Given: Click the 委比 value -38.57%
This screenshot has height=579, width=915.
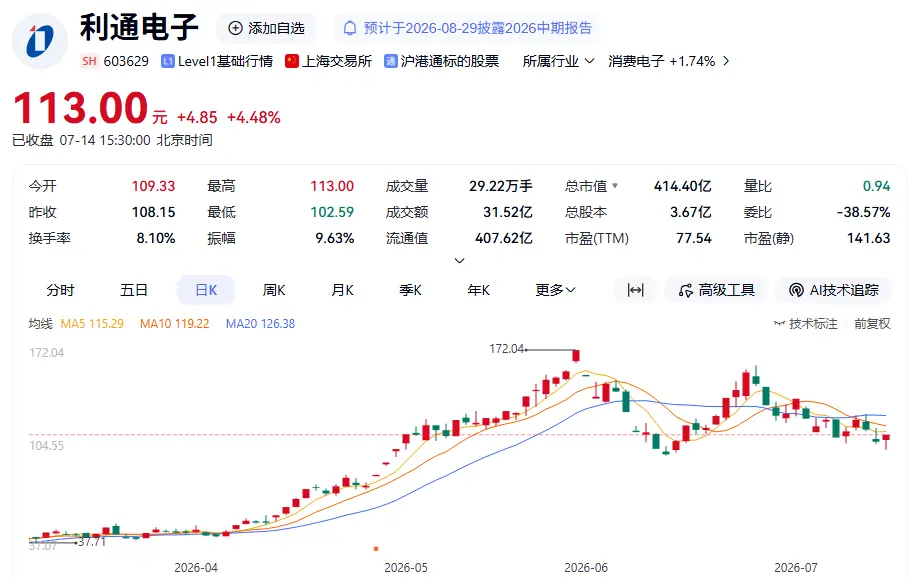Looking at the screenshot, I should (x=864, y=212).
